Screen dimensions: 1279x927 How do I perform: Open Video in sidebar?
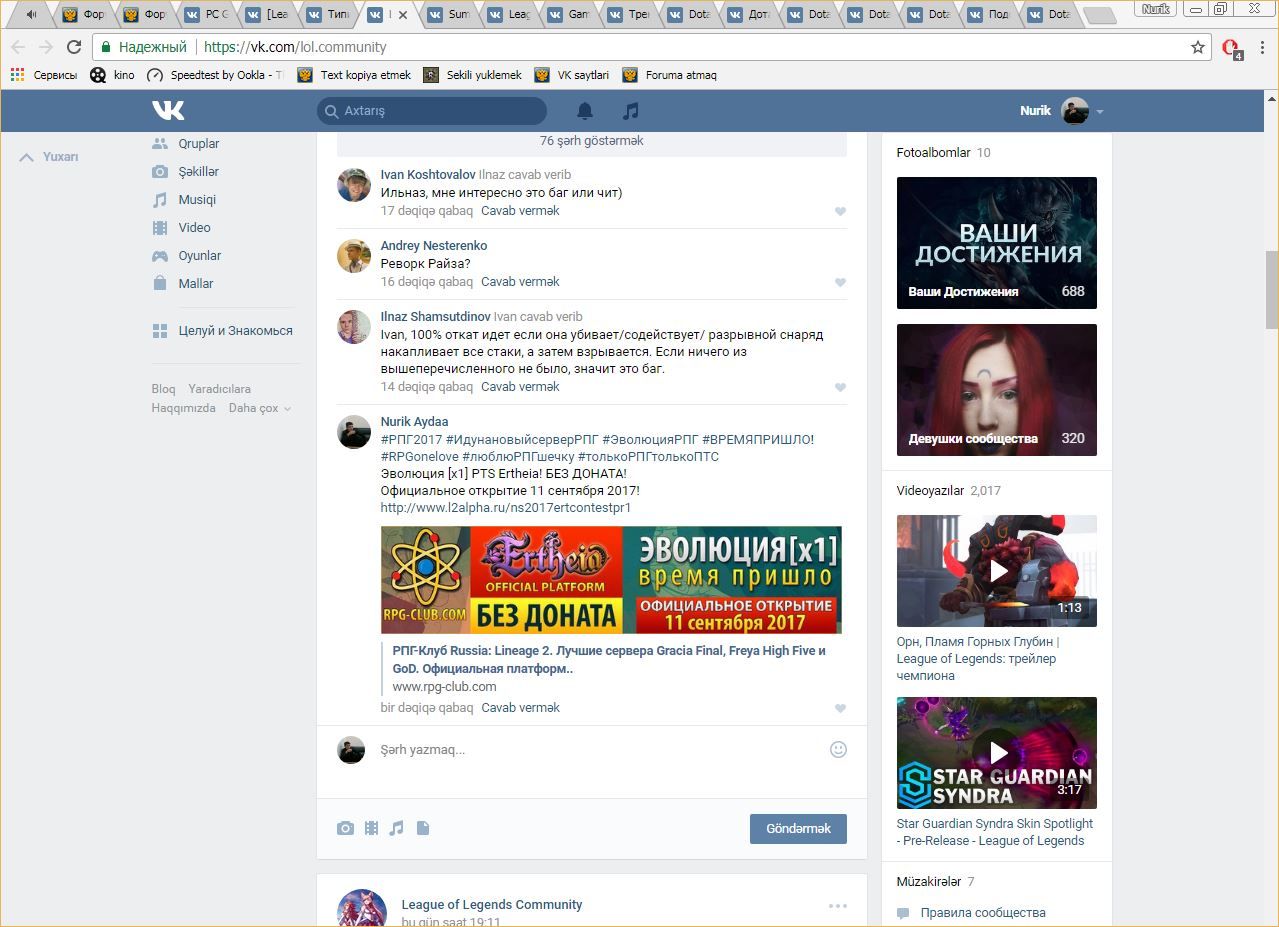194,228
